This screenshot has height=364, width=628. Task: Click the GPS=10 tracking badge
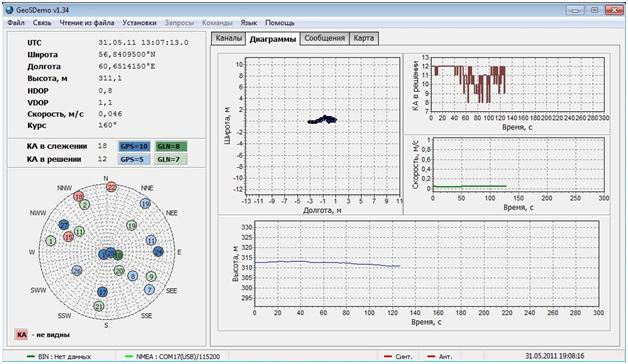(x=134, y=147)
